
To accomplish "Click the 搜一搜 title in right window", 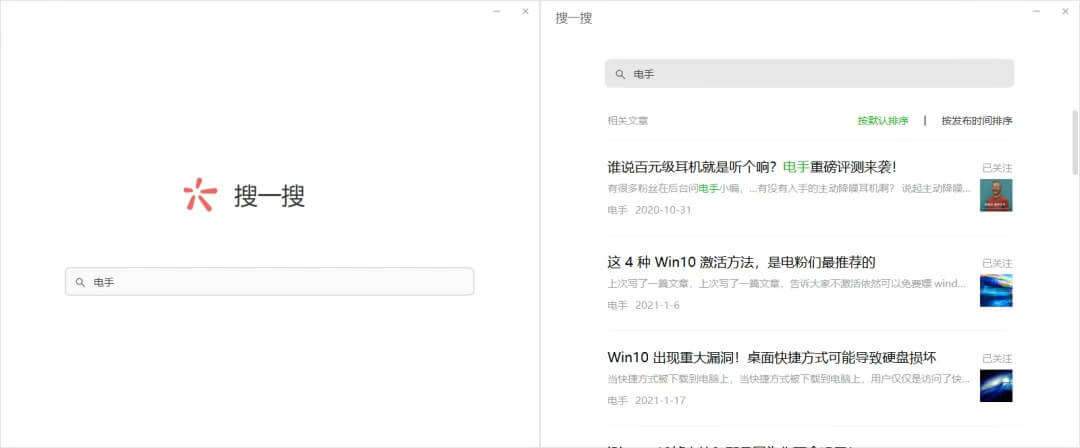I will (x=574, y=18).
